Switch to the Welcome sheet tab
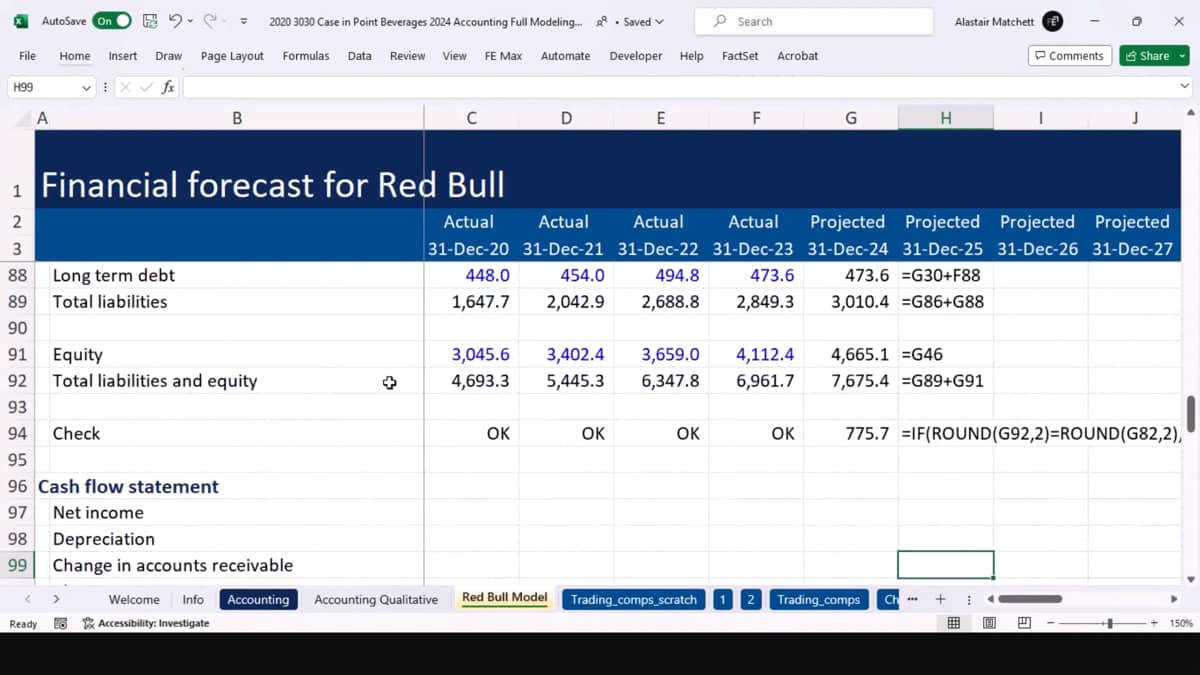 (x=134, y=599)
